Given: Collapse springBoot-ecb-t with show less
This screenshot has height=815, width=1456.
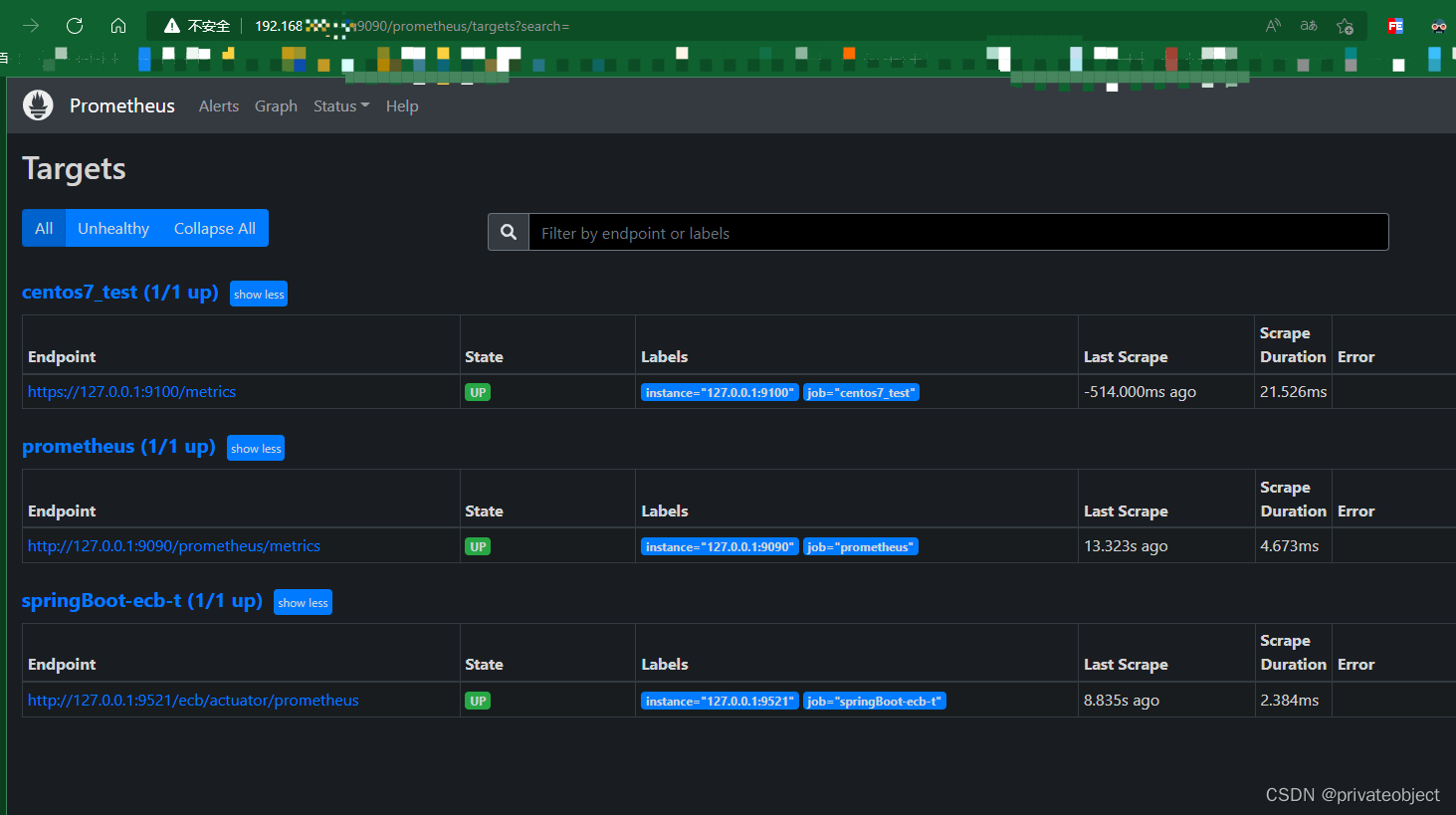Looking at the screenshot, I should coord(303,602).
